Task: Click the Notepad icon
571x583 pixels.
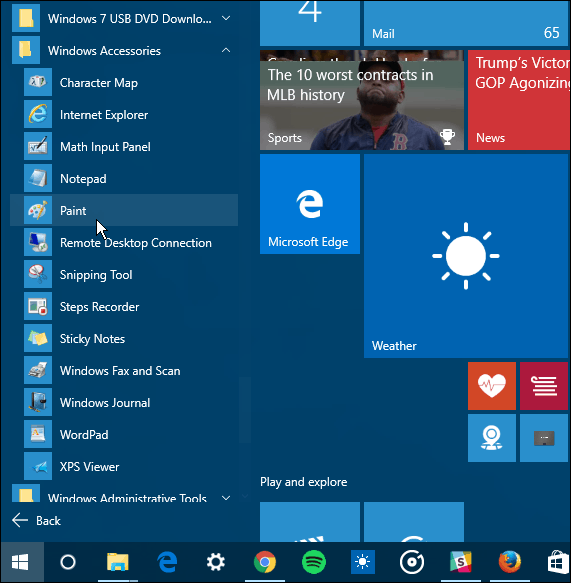Action: (x=38, y=178)
